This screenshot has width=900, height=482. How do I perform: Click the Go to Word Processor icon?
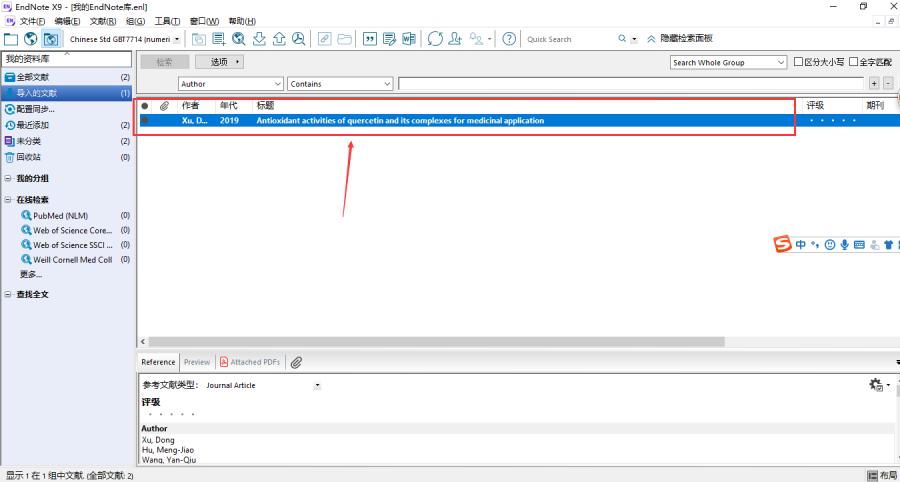pyautogui.click(x=408, y=39)
